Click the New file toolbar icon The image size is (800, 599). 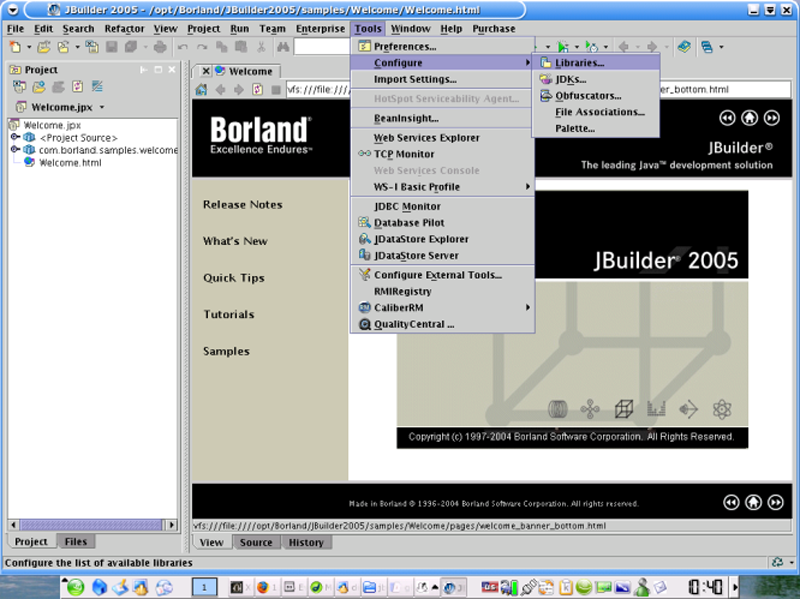[x=16, y=47]
